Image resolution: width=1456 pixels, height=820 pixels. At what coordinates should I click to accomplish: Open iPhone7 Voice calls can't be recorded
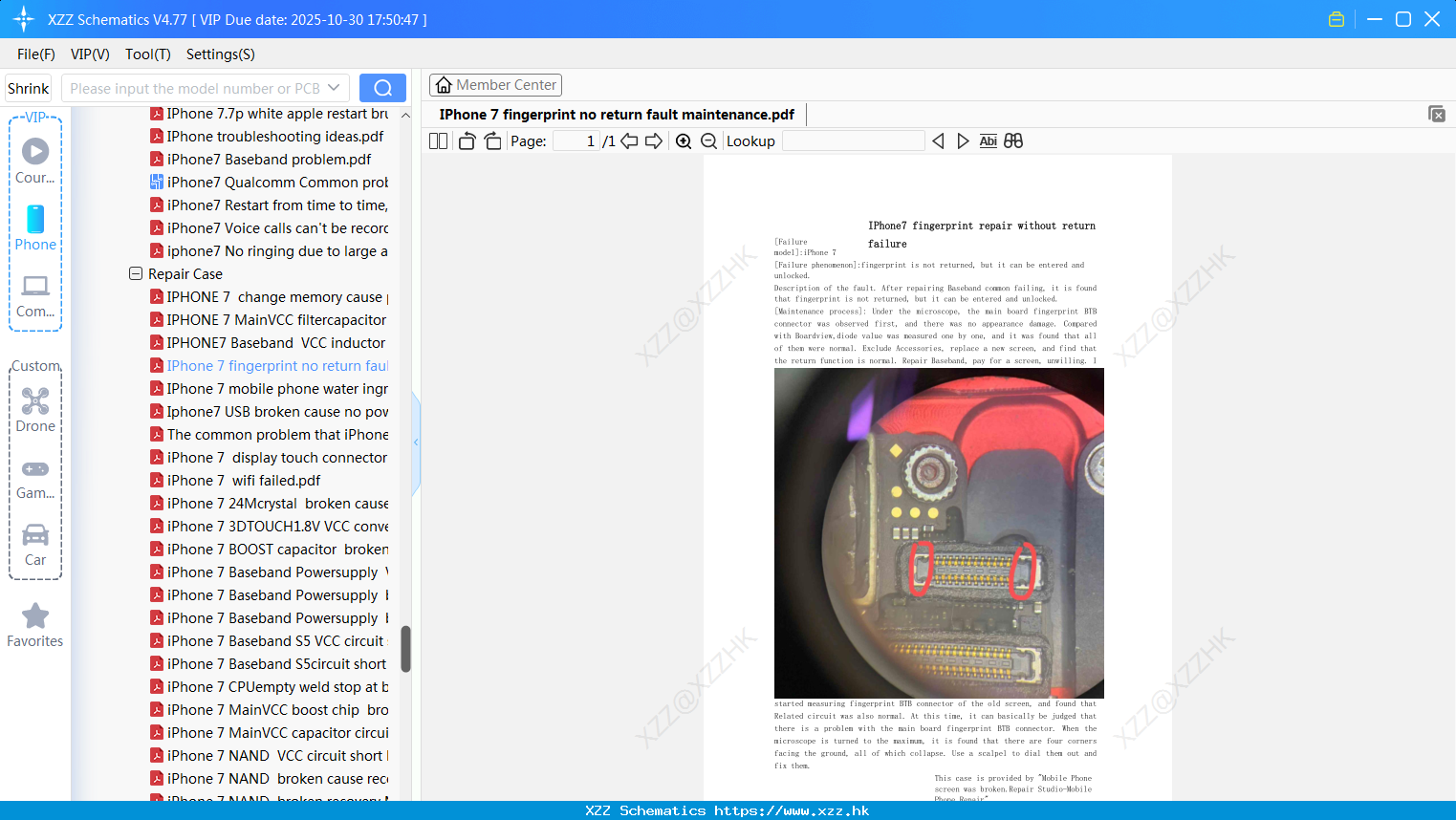[x=269, y=228]
